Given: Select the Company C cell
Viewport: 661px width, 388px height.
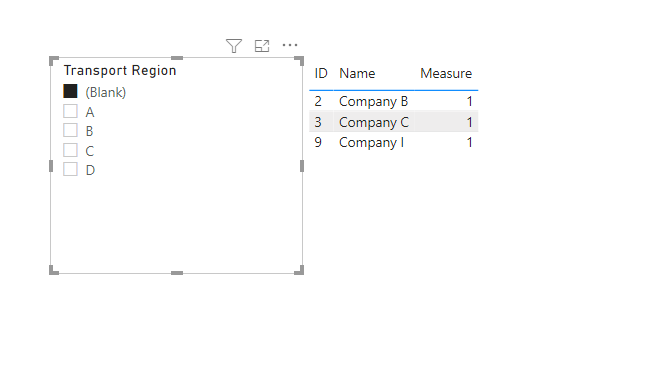Looking at the screenshot, I should tap(374, 122).
